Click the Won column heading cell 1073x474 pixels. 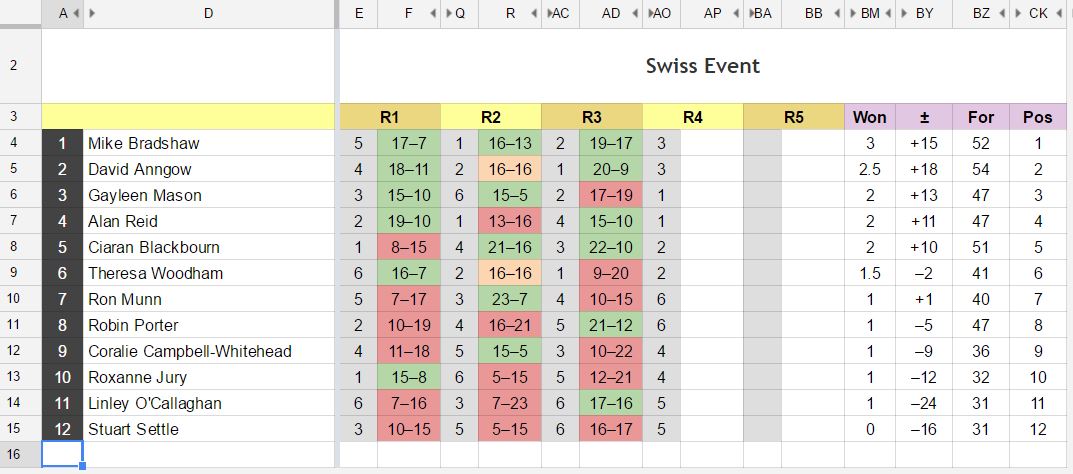(x=869, y=117)
